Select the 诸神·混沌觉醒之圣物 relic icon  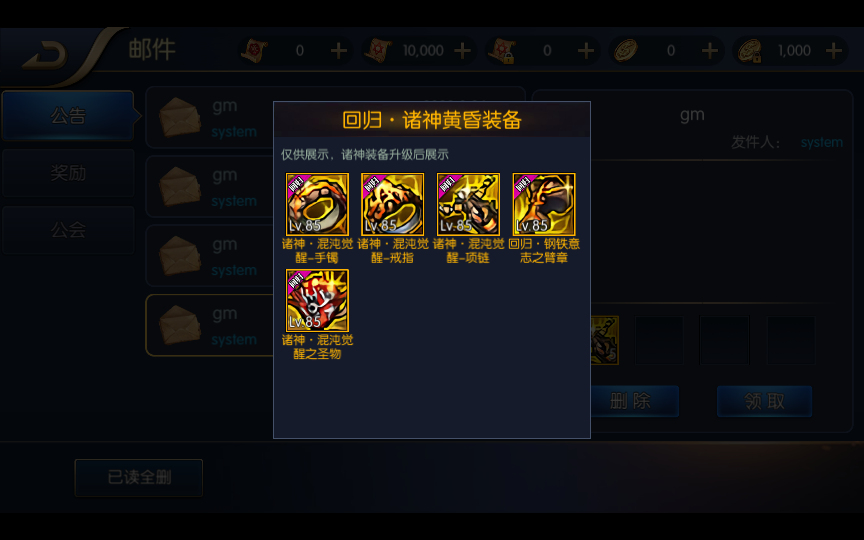tap(317, 300)
